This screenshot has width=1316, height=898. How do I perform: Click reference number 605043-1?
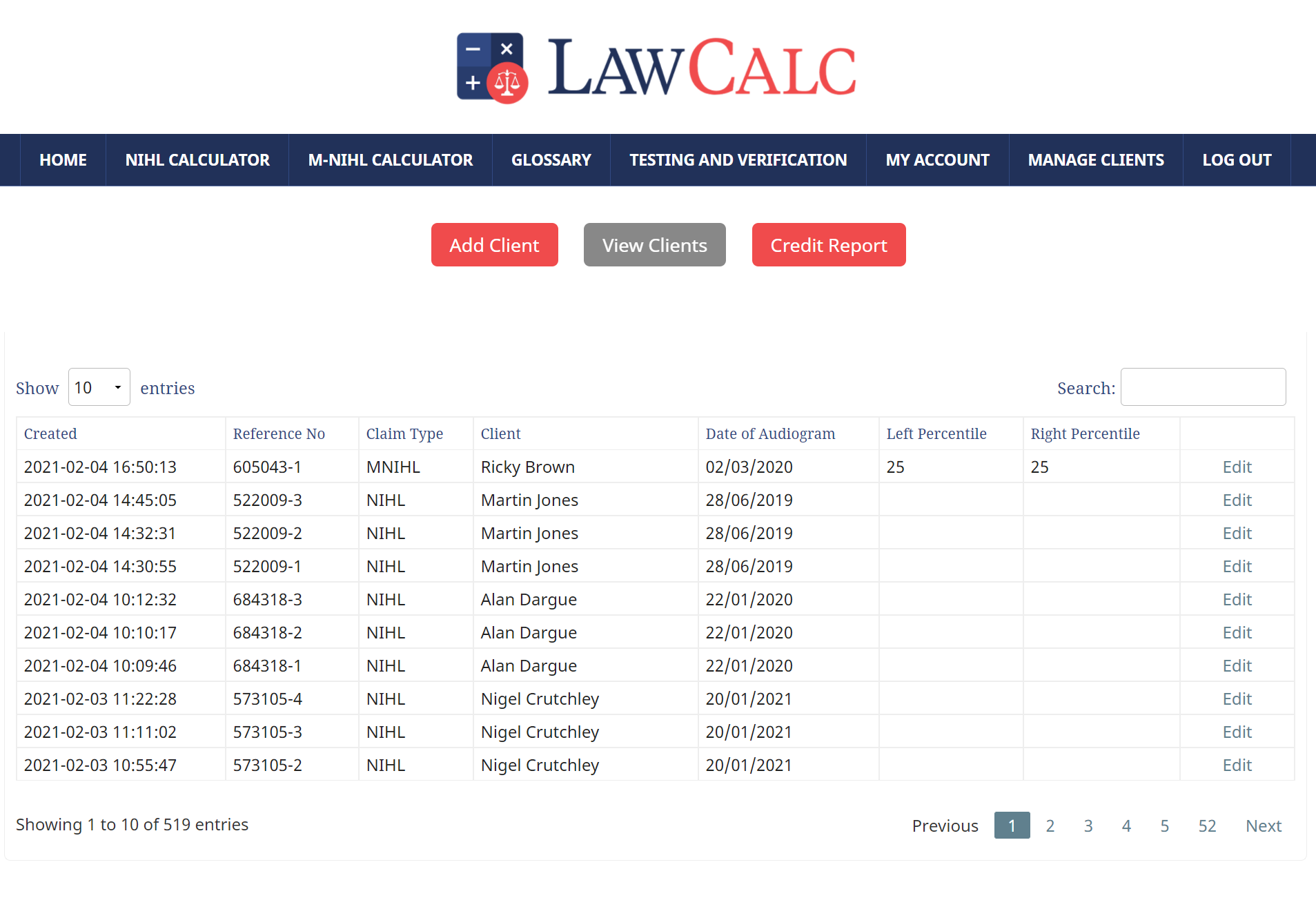267,467
